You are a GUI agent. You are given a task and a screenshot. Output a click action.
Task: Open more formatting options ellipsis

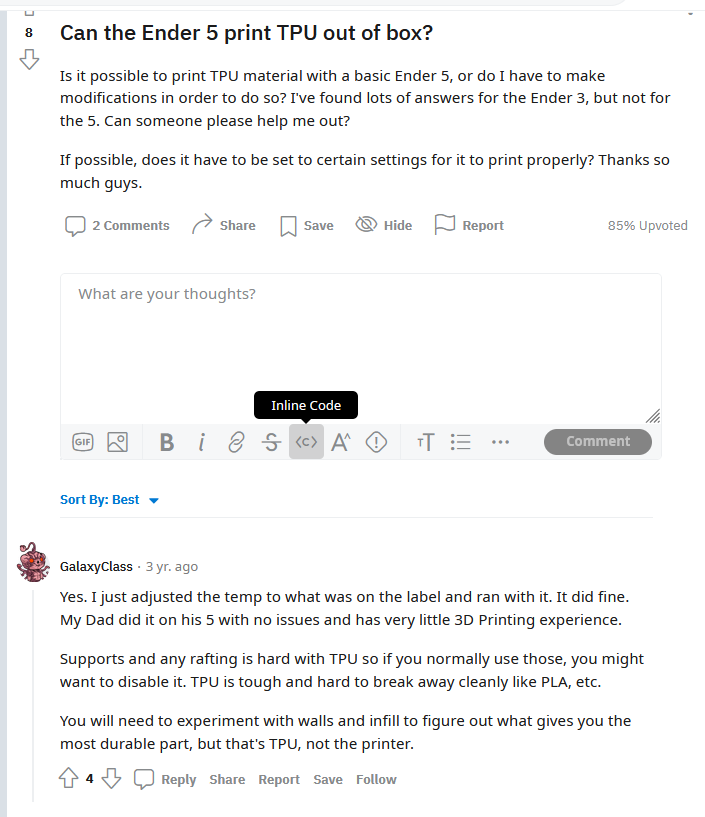click(x=500, y=442)
